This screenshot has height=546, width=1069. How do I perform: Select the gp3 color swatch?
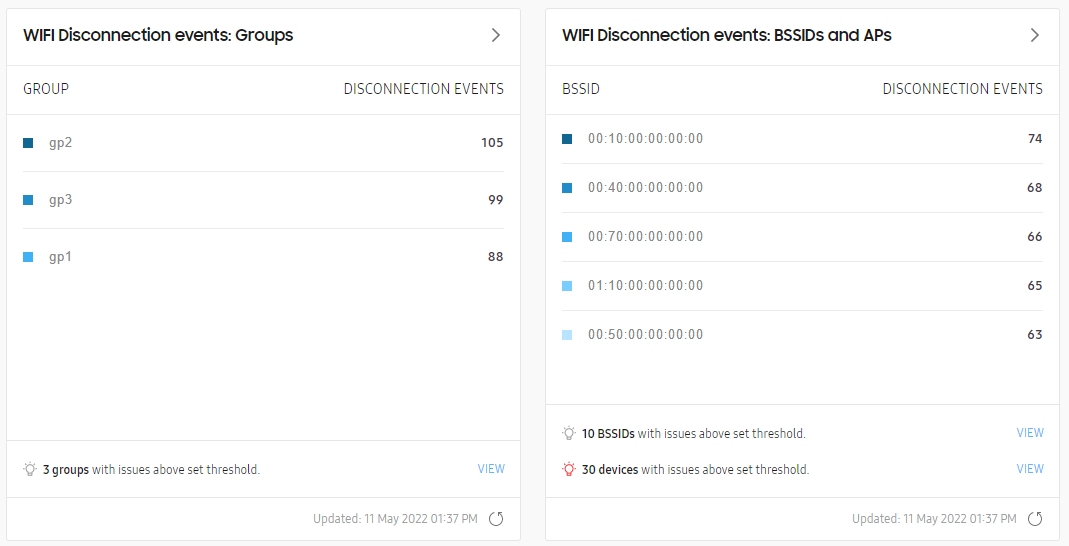tap(28, 200)
